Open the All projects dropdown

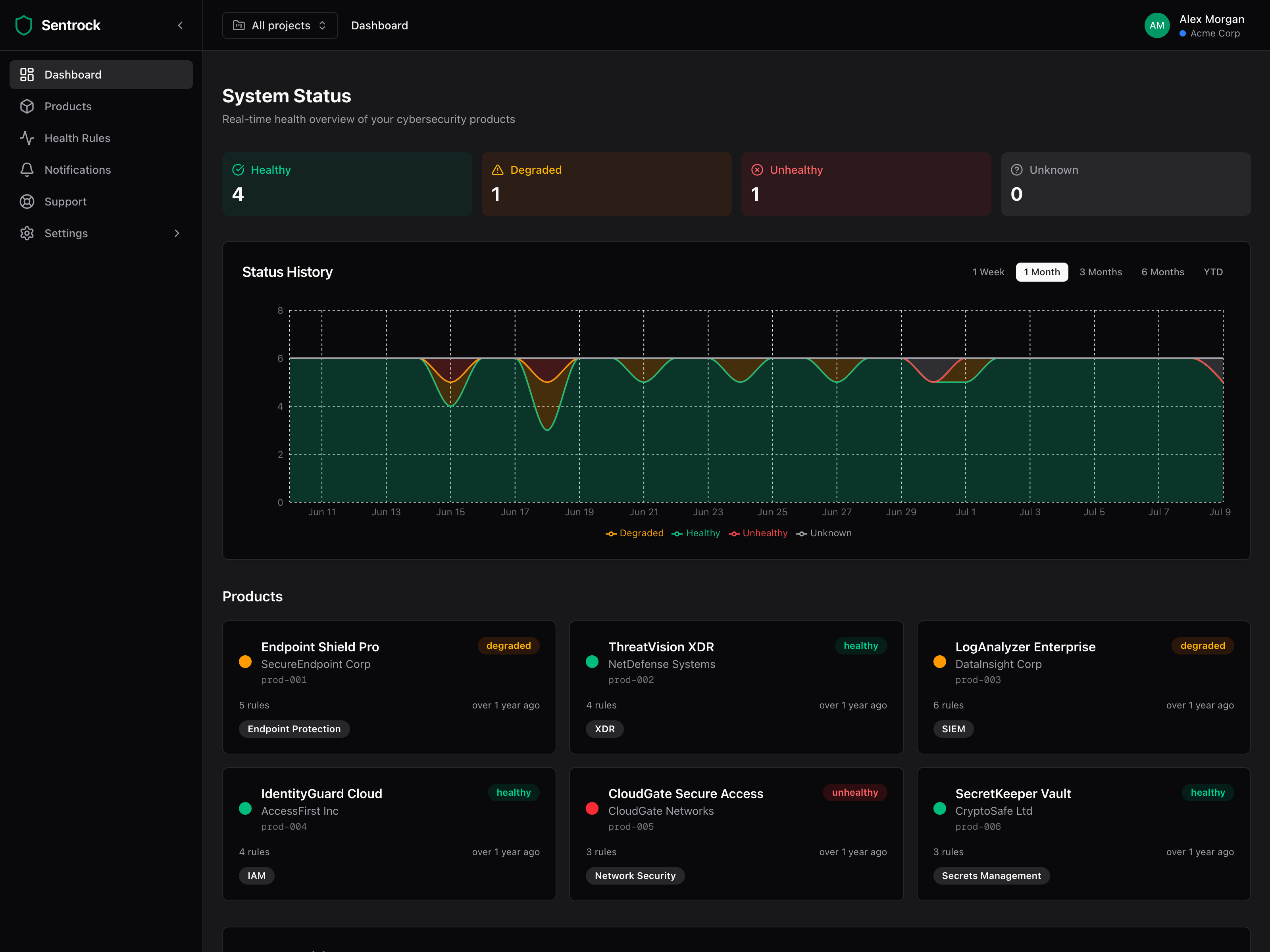280,25
